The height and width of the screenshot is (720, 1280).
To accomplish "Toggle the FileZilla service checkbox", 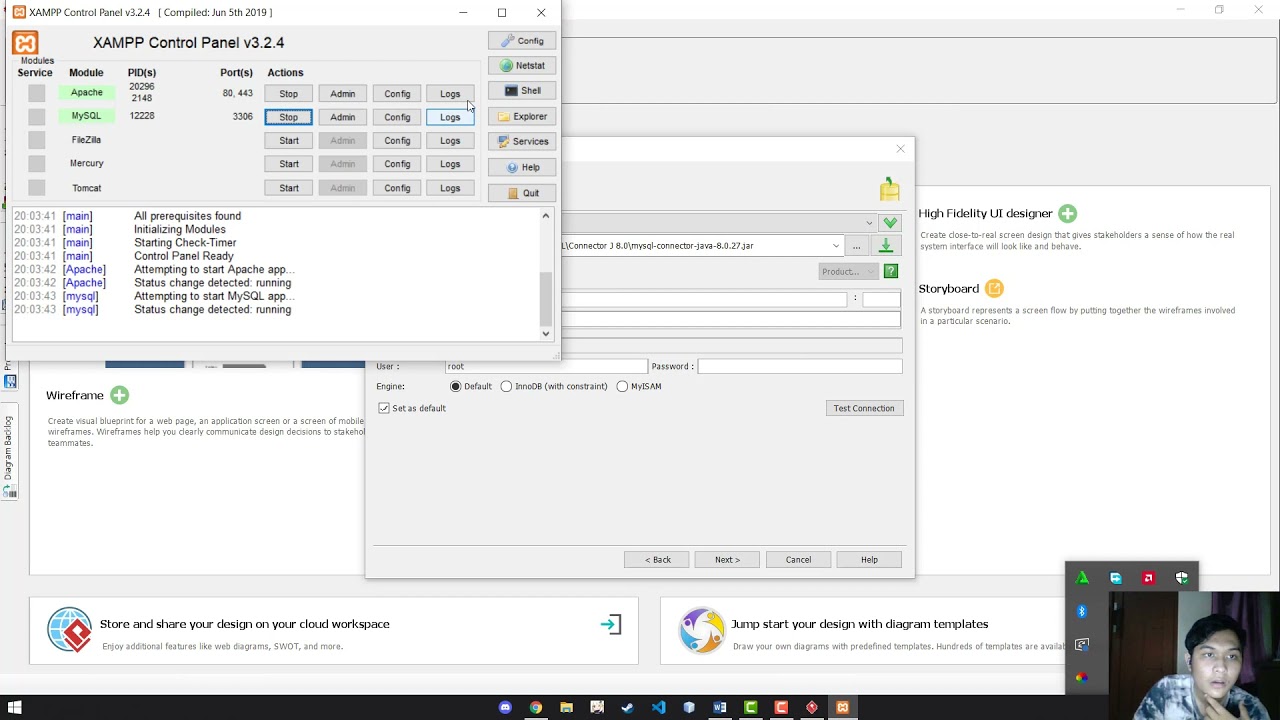I will pos(36,140).
